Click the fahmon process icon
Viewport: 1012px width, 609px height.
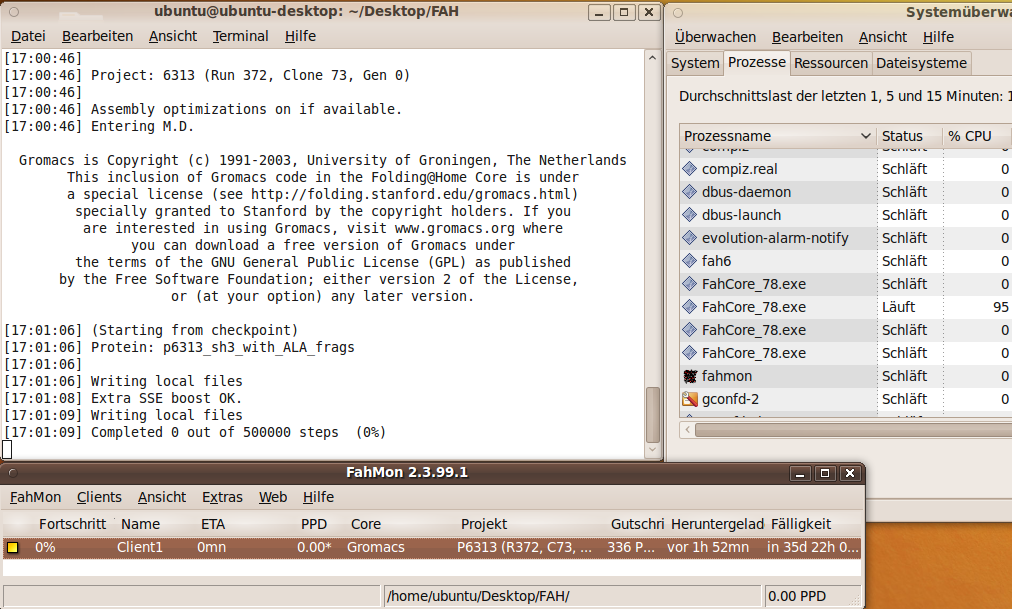tap(689, 376)
